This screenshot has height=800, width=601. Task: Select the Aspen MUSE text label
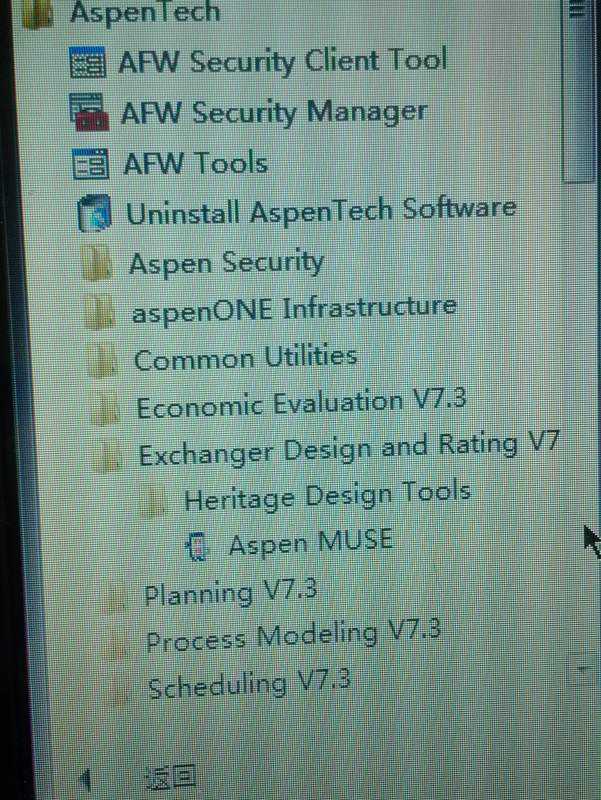[311, 543]
